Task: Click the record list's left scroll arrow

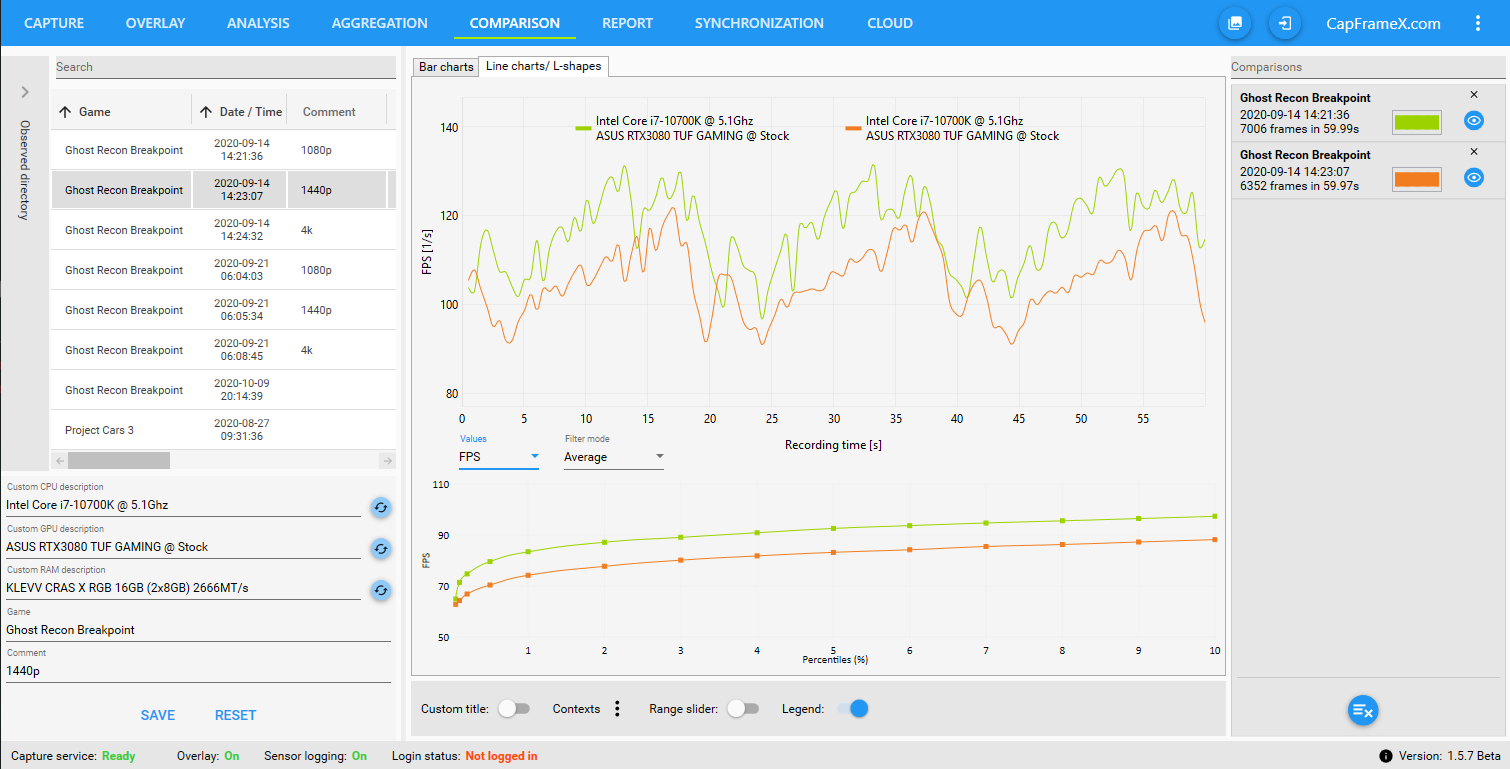Action: click(59, 461)
